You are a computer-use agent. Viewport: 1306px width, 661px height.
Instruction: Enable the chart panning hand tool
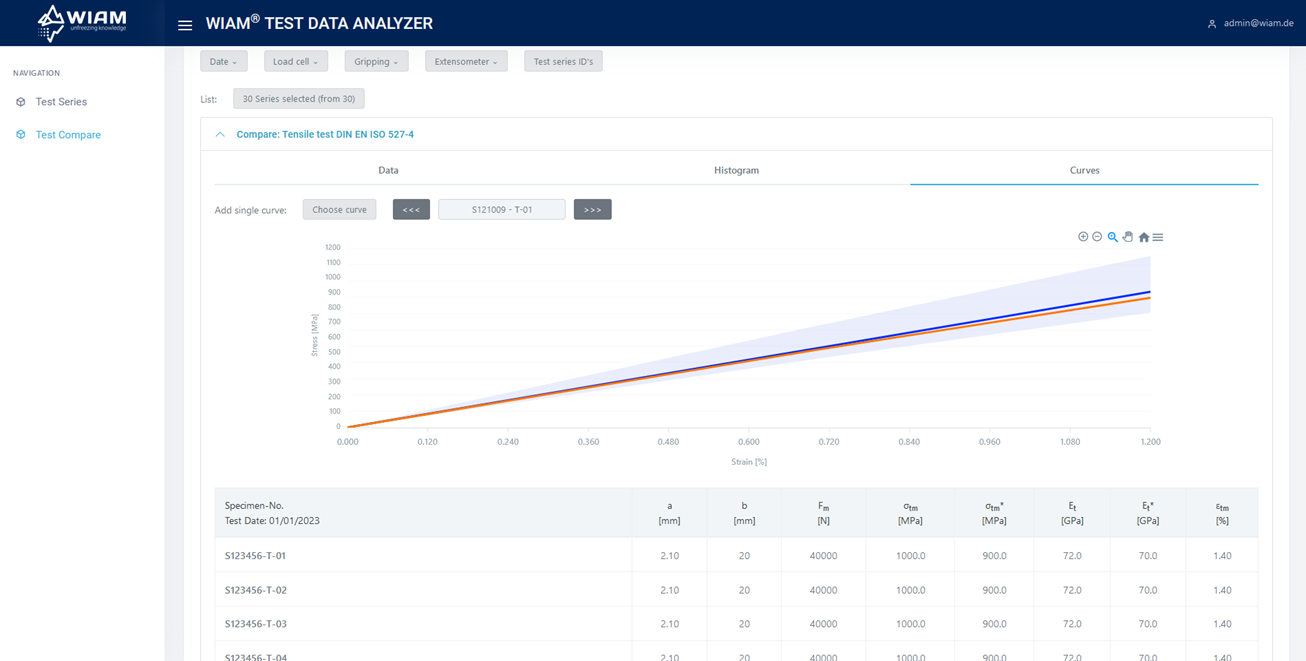pyautogui.click(x=1128, y=237)
